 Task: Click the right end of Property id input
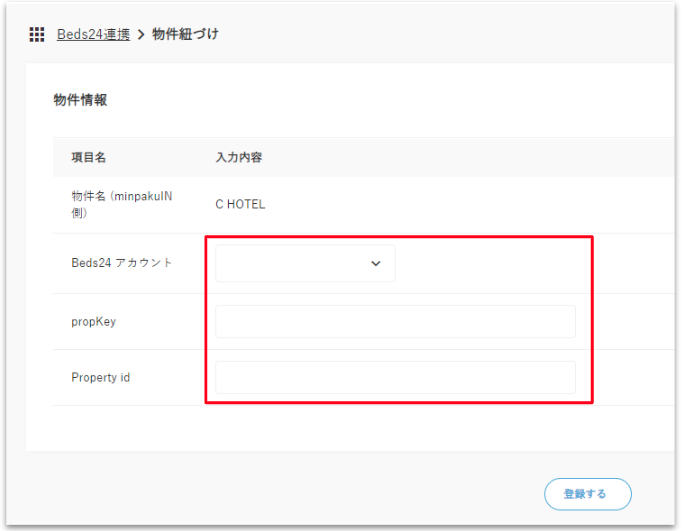pyautogui.click(x=568, y=378)
